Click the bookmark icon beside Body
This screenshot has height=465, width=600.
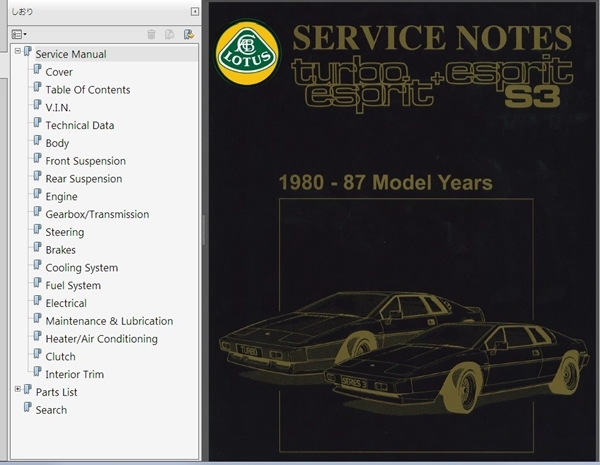click(38, 140)
